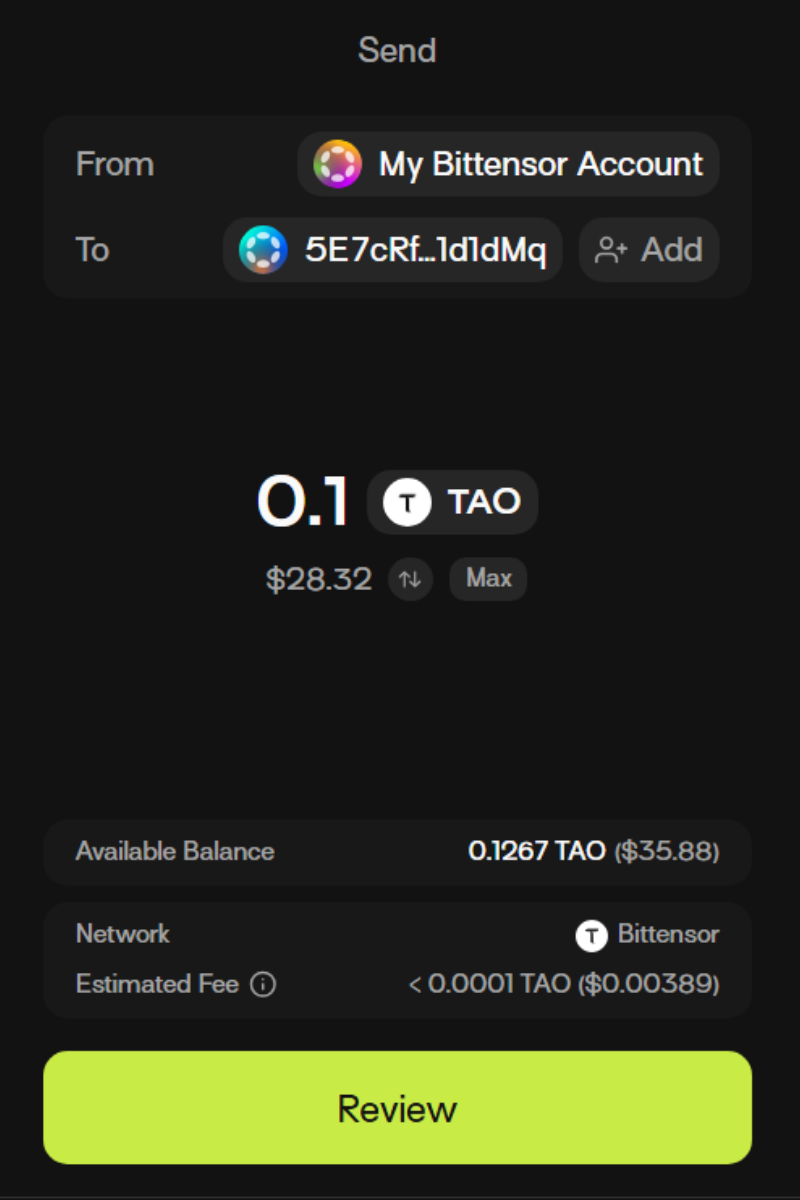
Task: Click the Bittensor network name
Action: click(668, 935)
